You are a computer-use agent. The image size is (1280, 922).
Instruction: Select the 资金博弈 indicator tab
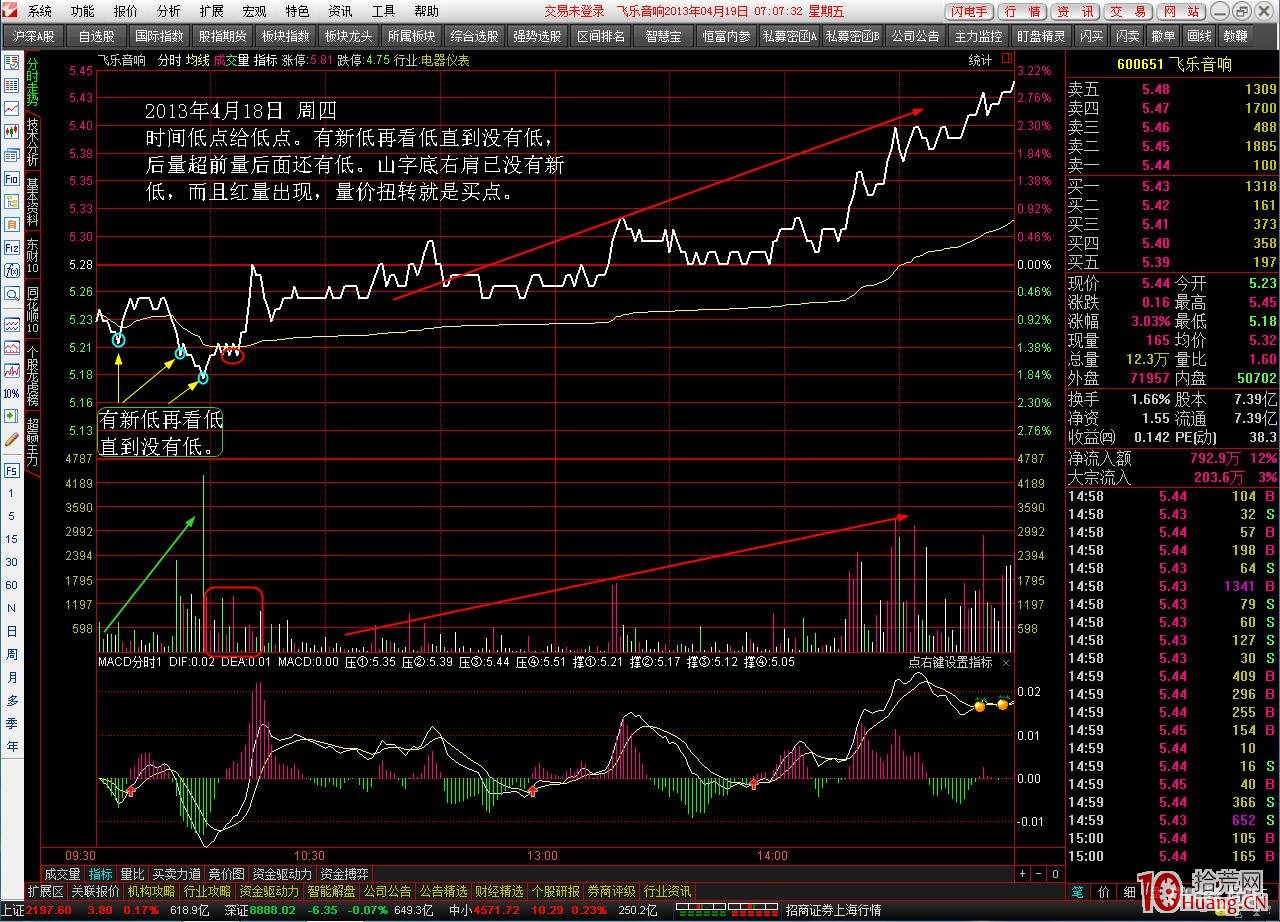(344, 874)
